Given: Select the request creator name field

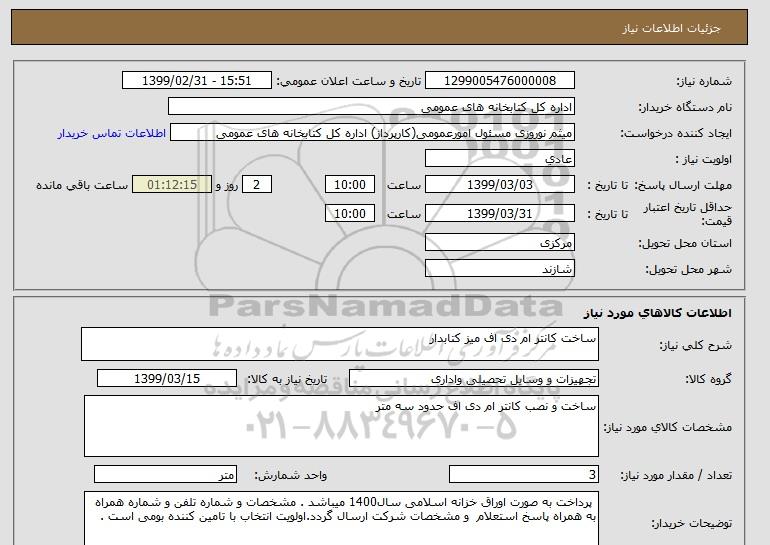Looking at the screenshot, I should (372, 133).
